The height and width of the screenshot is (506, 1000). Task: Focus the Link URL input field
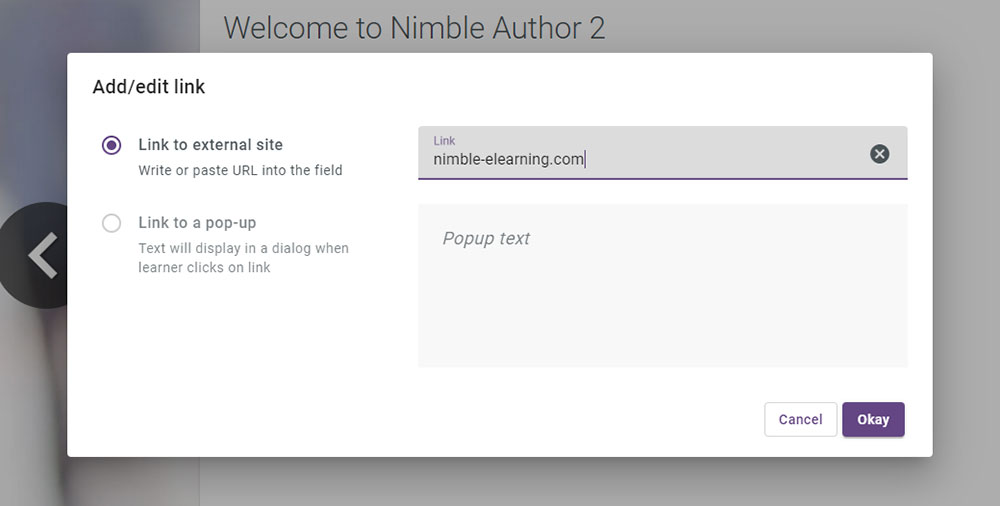pyautogui.click(x=663, y=153)
